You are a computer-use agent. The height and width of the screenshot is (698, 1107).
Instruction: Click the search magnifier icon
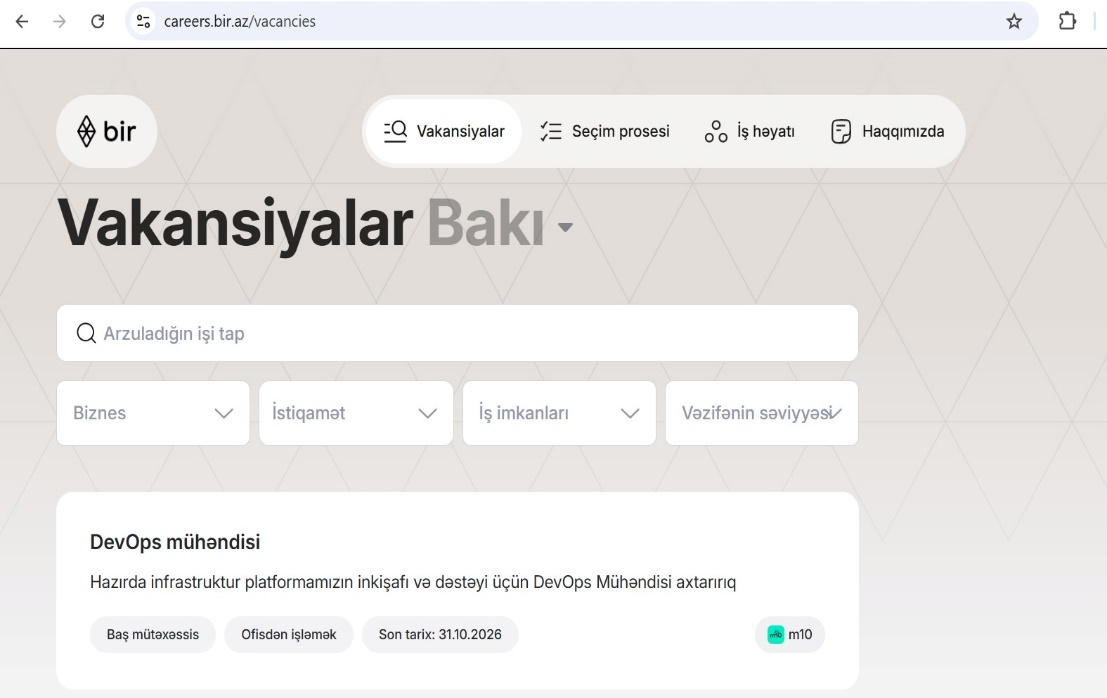86,333
